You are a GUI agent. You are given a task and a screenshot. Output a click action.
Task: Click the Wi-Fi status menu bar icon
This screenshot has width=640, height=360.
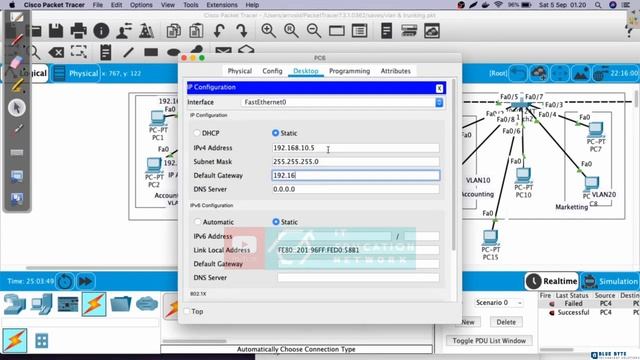tap(498, 5)
